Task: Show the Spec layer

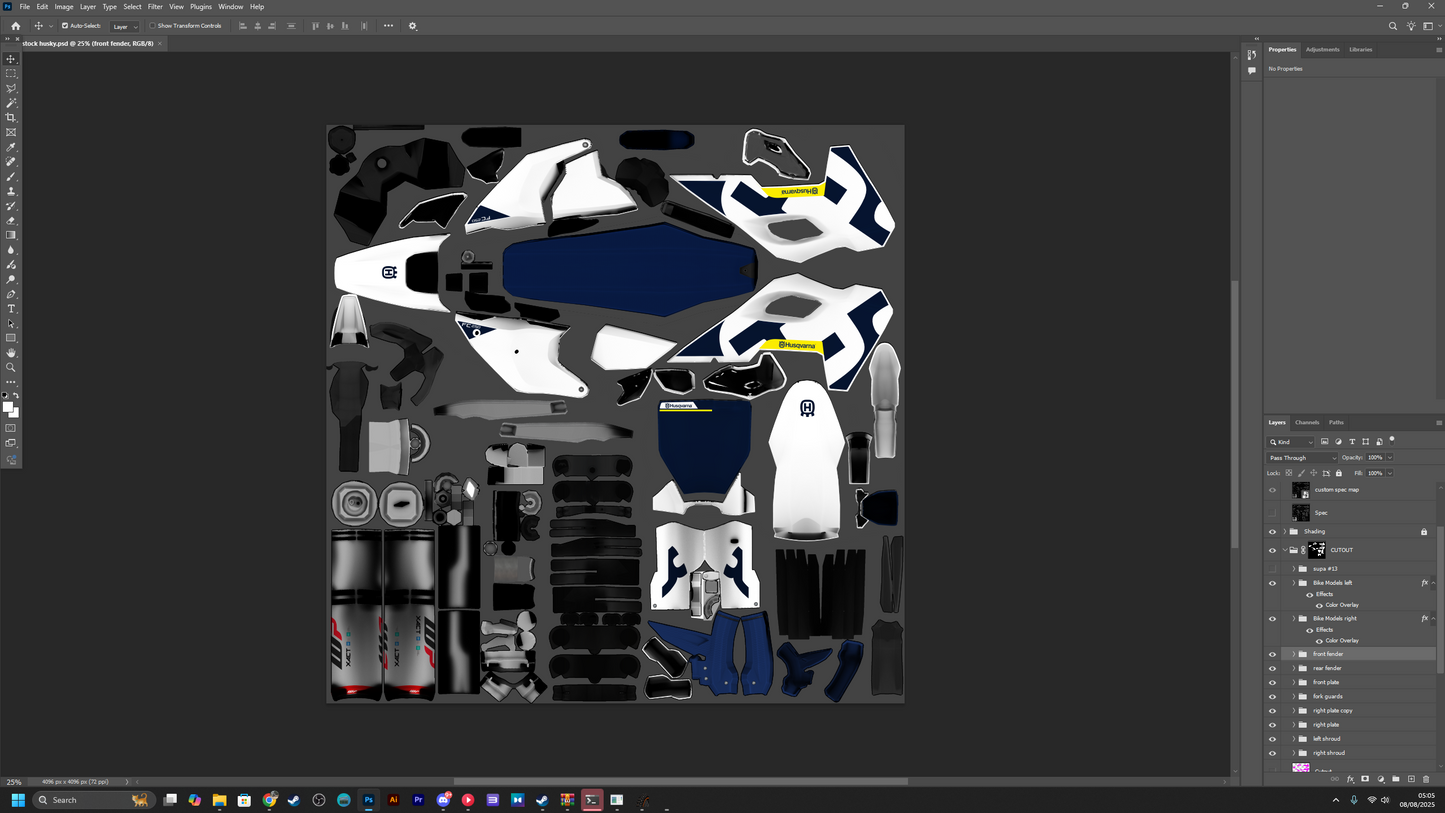Action: click(x=1272, y=512)
